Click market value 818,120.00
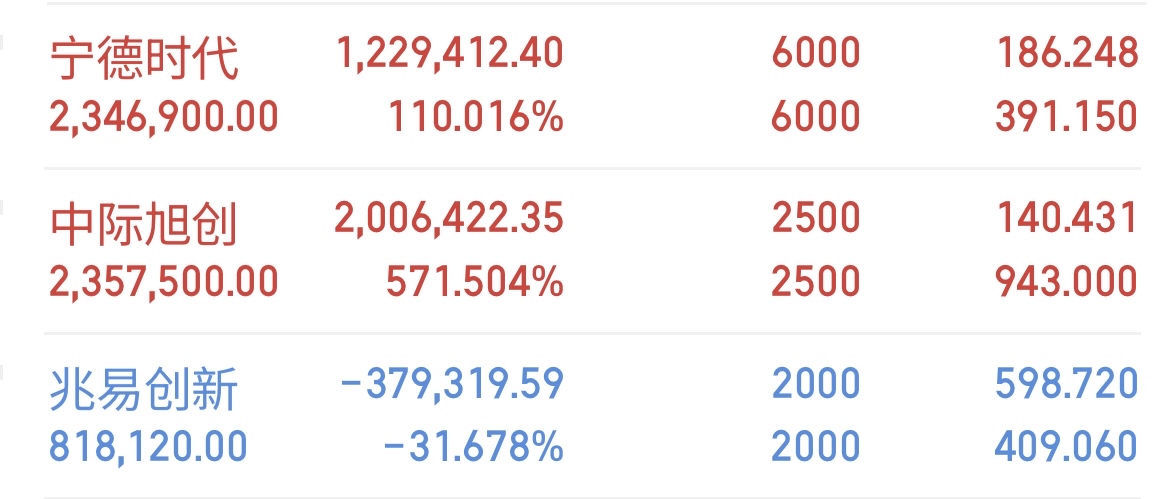Viewport: 1170px width, 499px height. coord(148,446)
